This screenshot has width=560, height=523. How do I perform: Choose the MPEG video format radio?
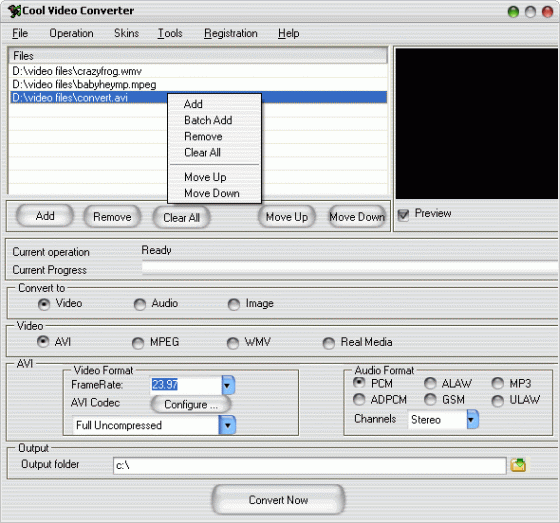(138, 343)
